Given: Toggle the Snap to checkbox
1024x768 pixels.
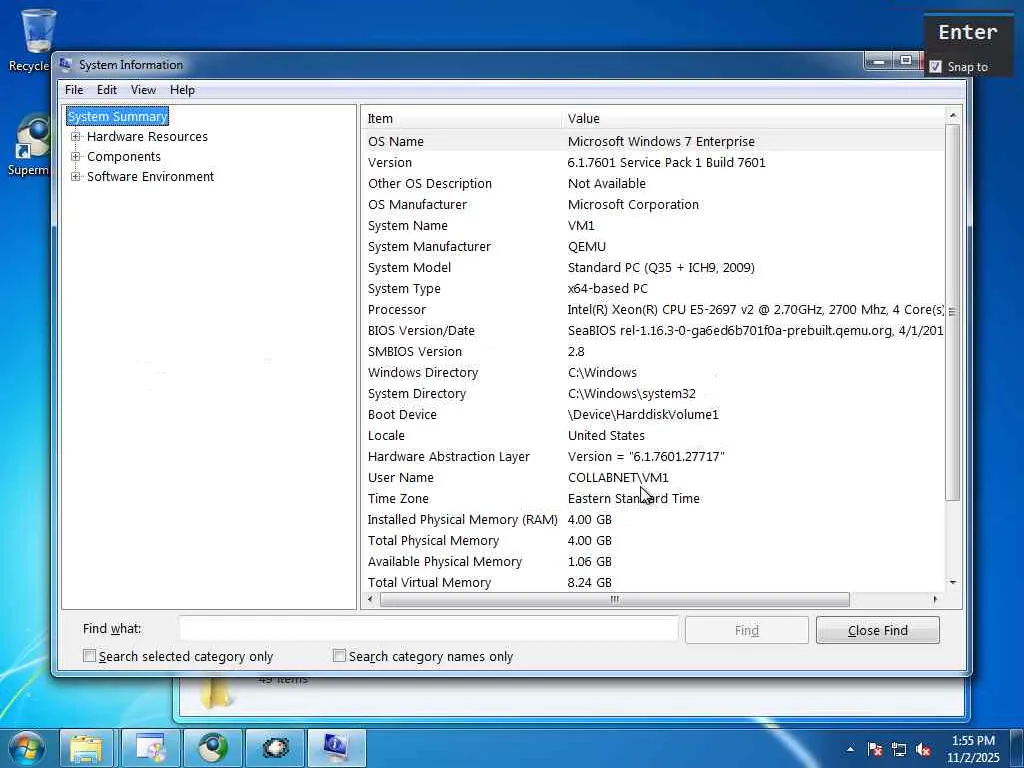Looking at the screenshot, I should pyautogui.click(x=935, y=67).
